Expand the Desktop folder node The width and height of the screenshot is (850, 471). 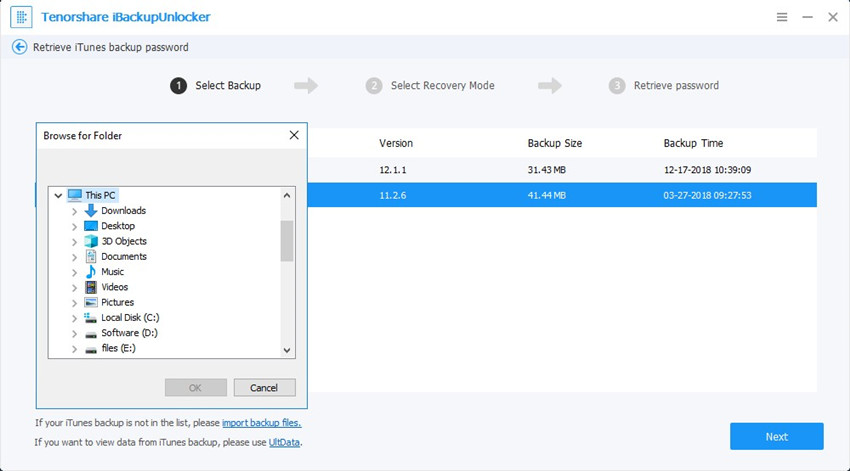click(x=74, y=227)
